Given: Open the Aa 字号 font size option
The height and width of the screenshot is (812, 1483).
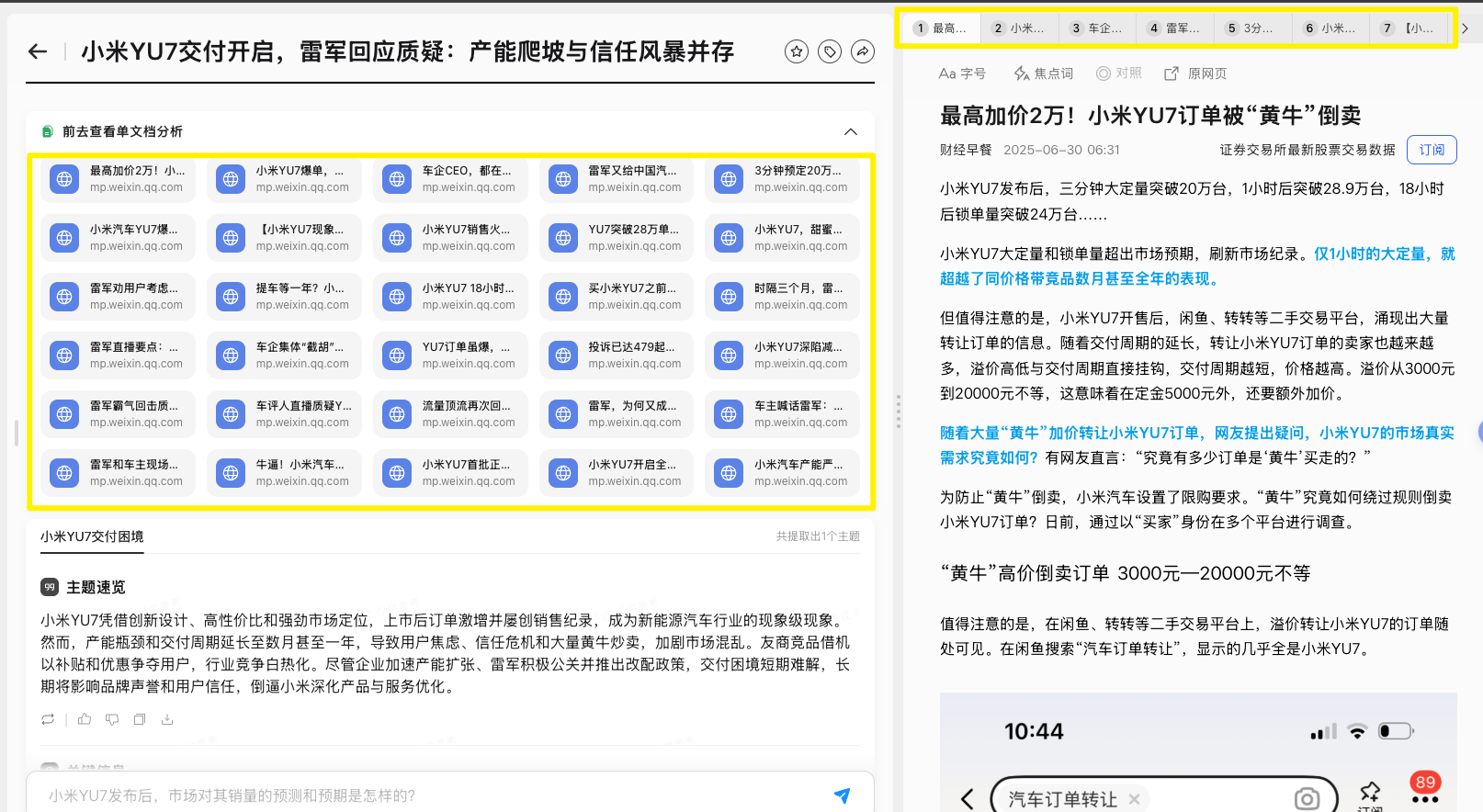Looking at the screenshot, I should (962, 73).
